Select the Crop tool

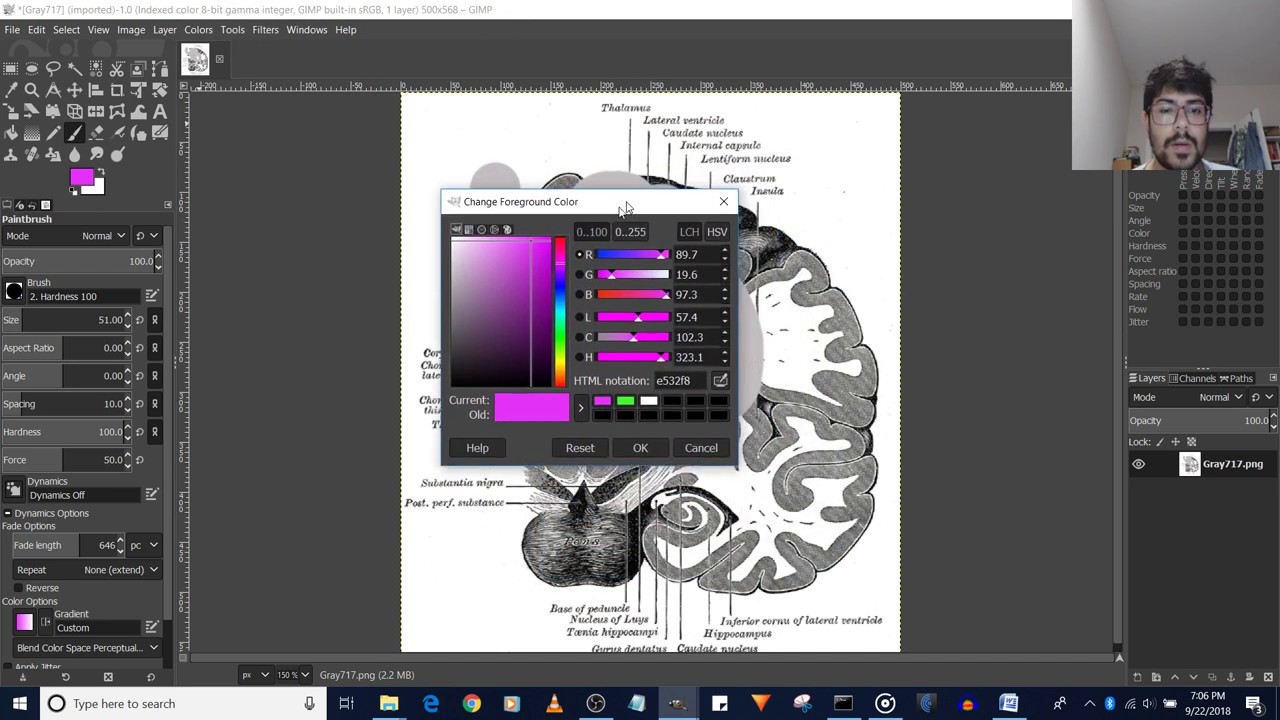click(x=117, y=90)
